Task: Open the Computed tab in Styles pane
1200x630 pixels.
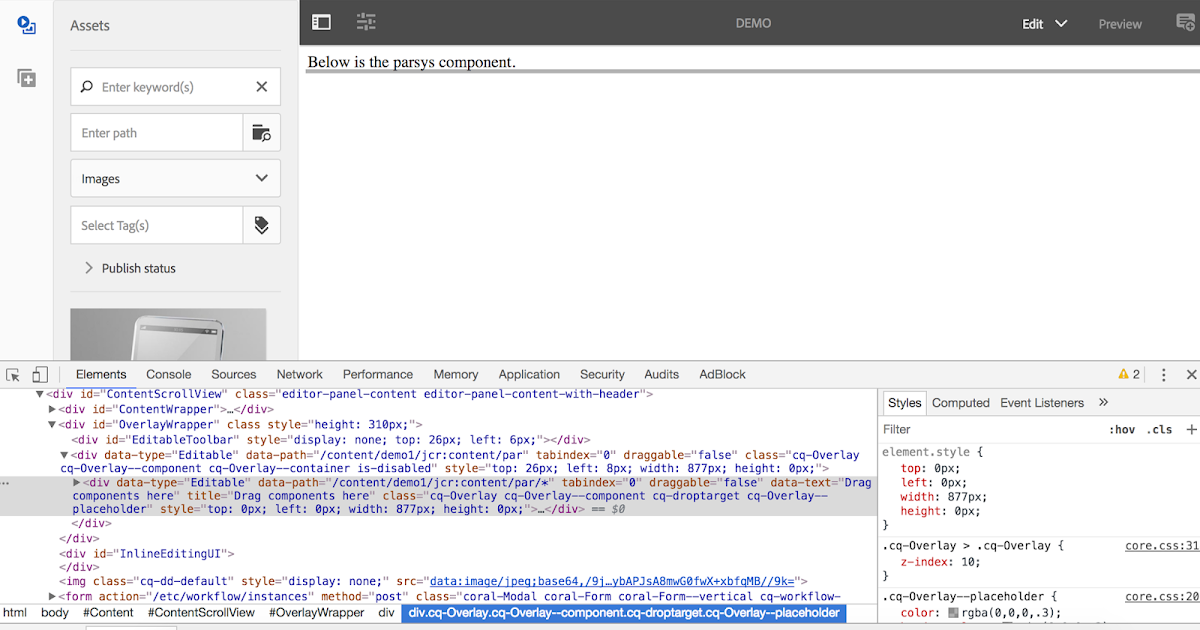Action: click(x=960, y=402)
